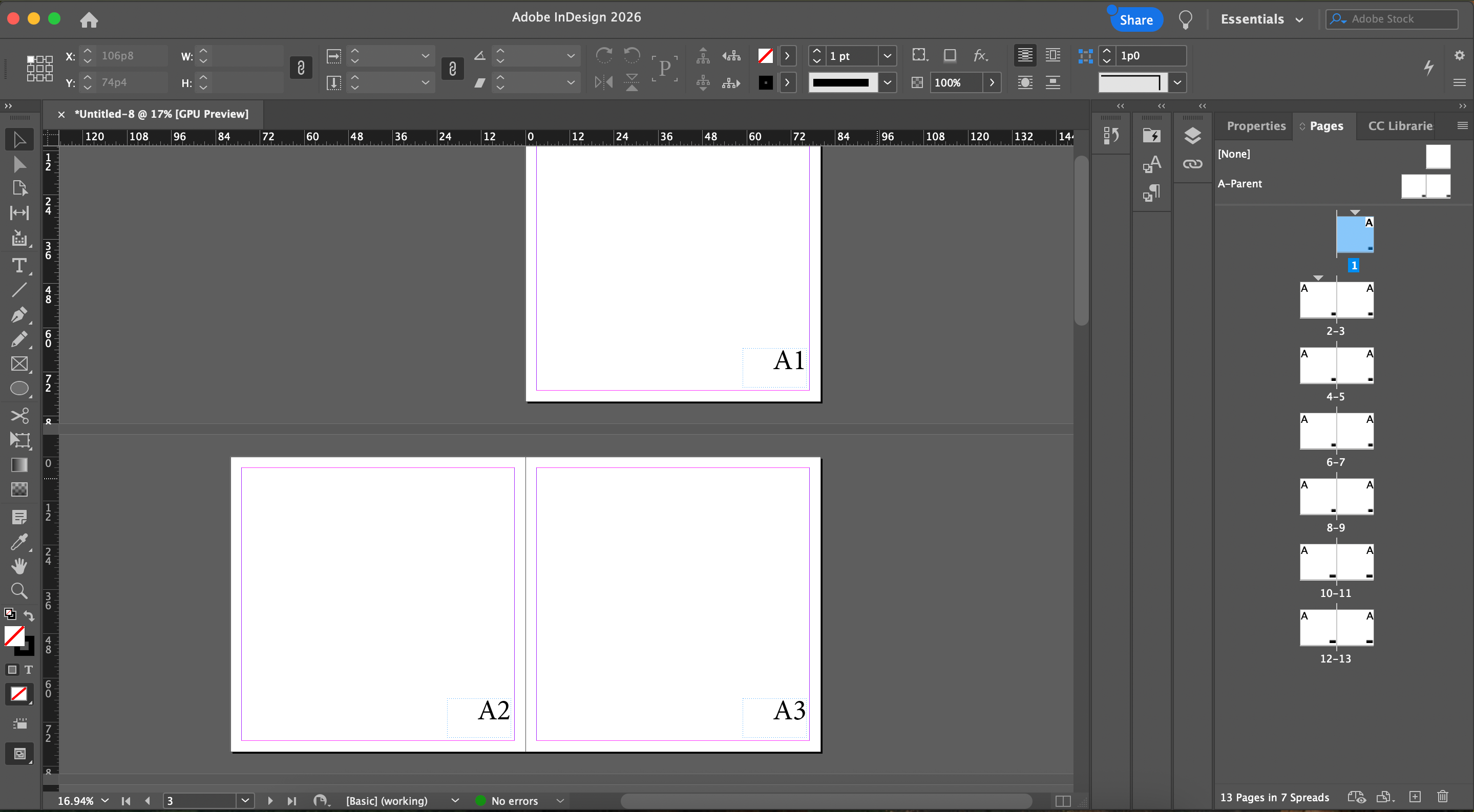Screen dimensions: 1474x812
Task: Select the Type tool
Action: pos(19,266)
